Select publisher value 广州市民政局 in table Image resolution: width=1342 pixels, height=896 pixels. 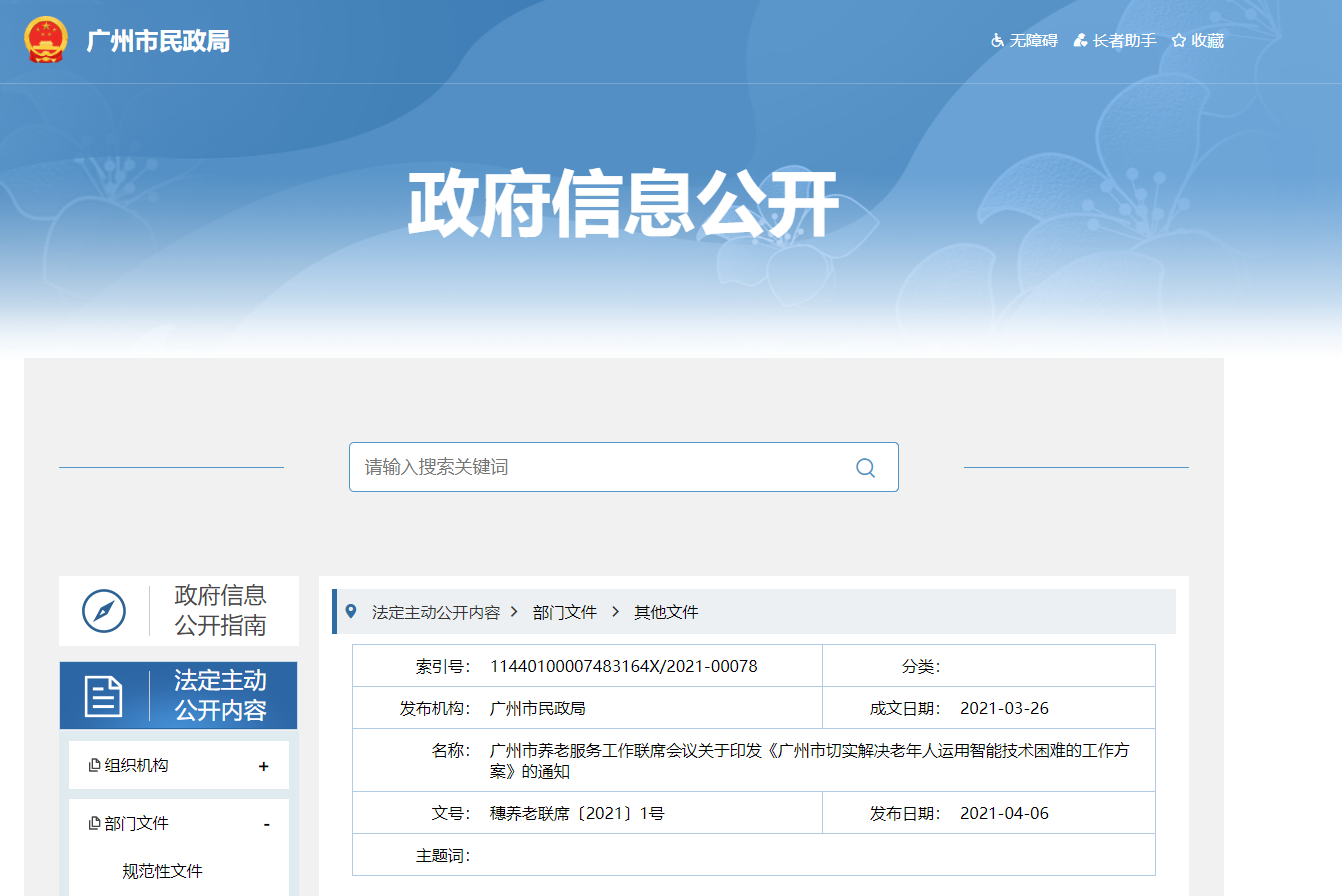pos(538,709)
